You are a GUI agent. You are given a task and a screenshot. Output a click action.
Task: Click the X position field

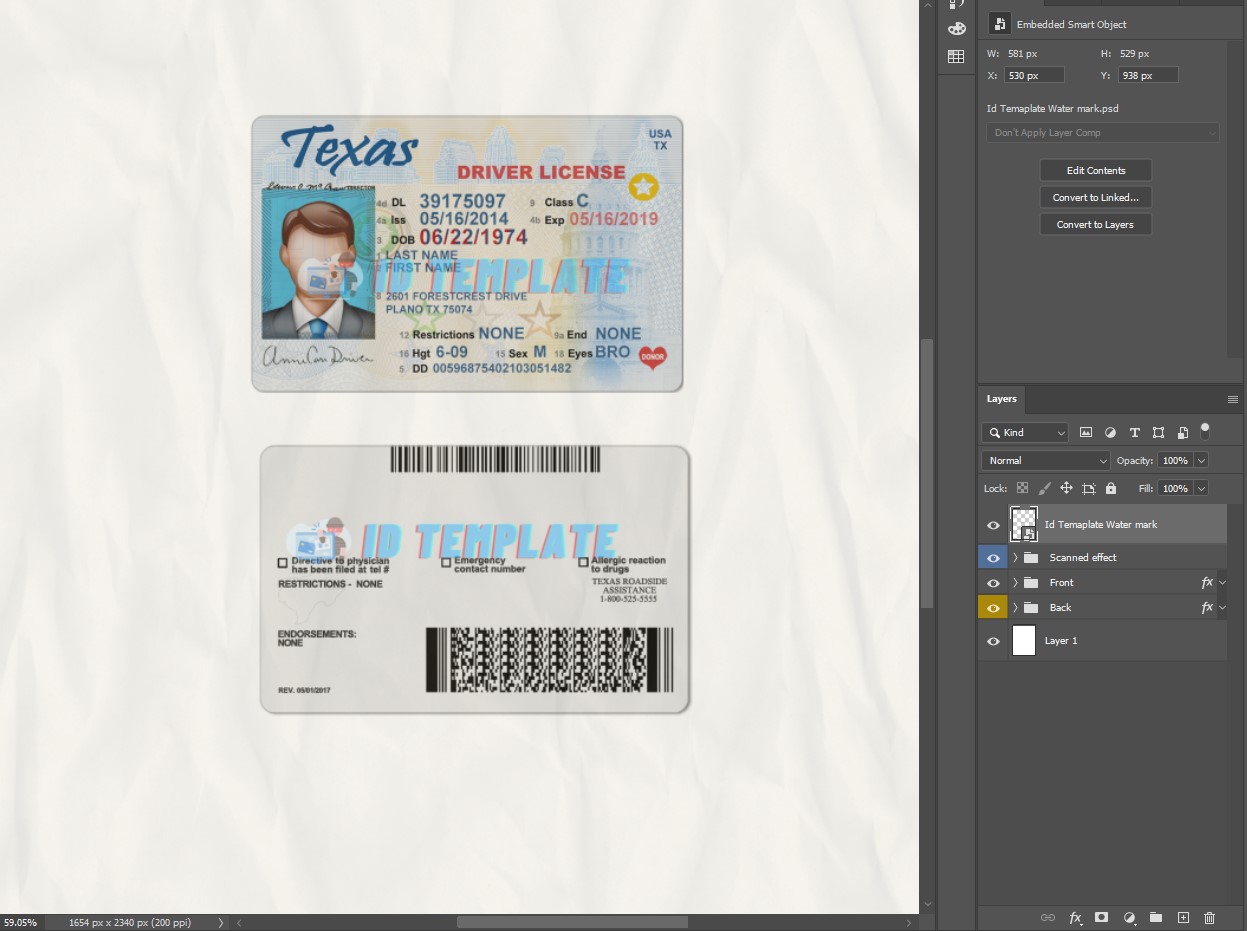point(1034,75)
